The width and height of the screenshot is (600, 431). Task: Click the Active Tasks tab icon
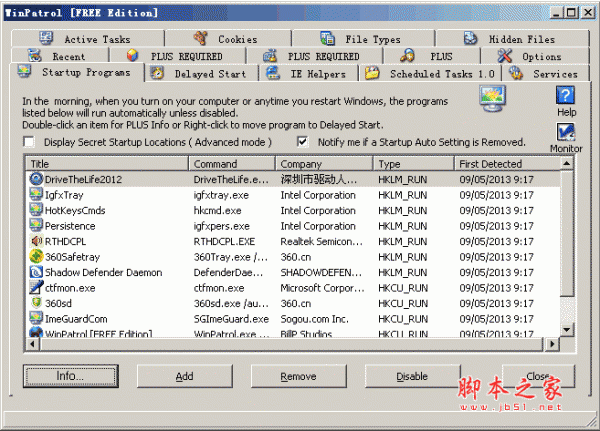pos(46,38)
